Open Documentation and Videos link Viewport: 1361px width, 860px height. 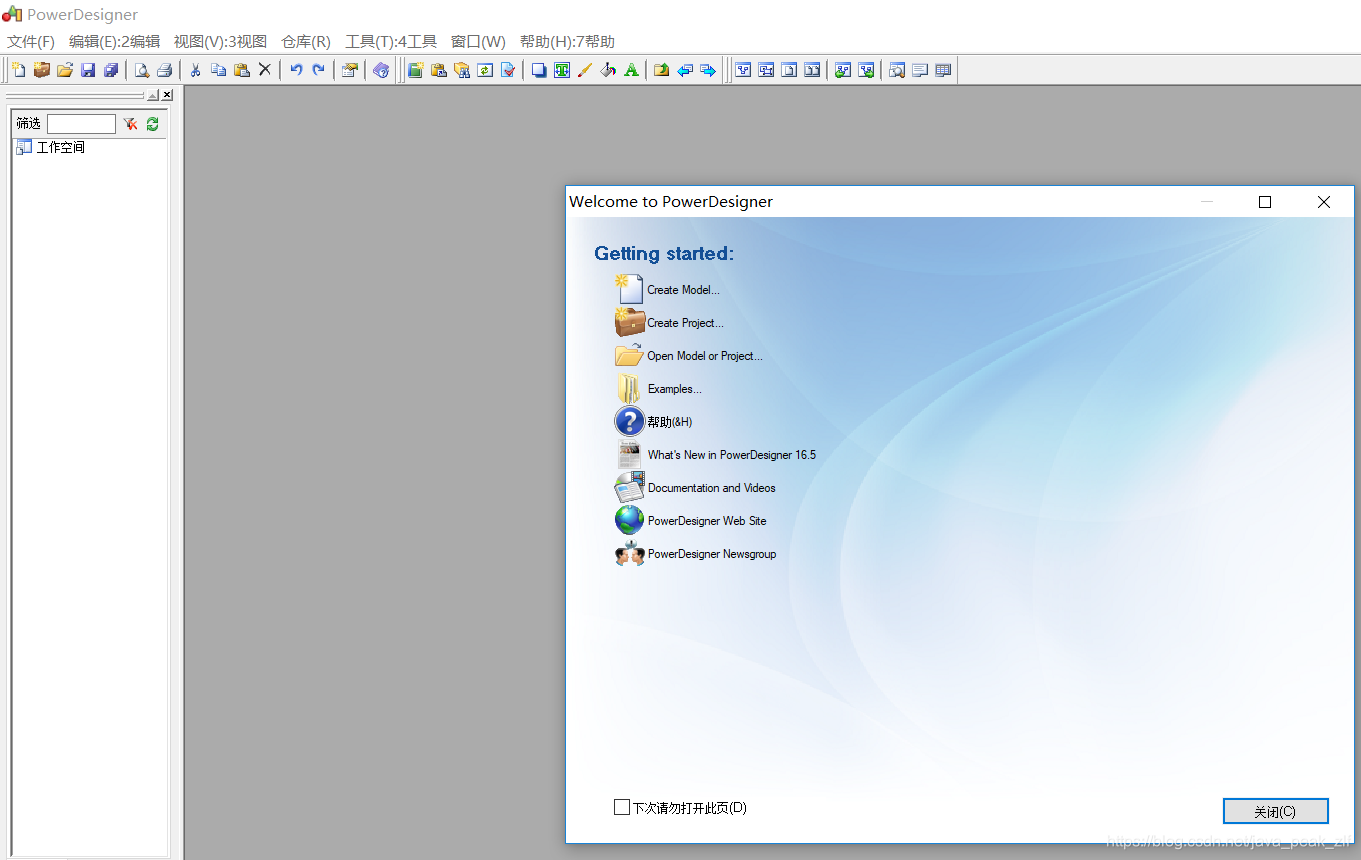(x=712, y=488)
